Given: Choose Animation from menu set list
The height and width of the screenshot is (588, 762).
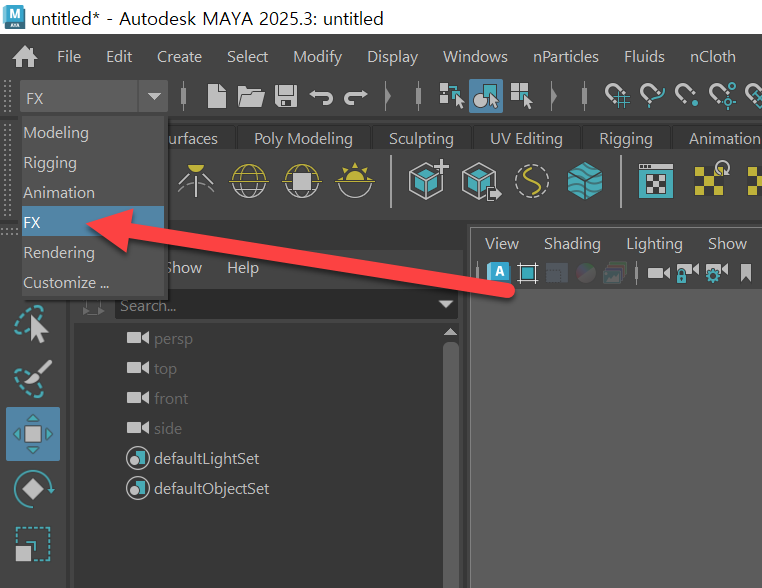Looking at the screenshot, I should 93,192.
